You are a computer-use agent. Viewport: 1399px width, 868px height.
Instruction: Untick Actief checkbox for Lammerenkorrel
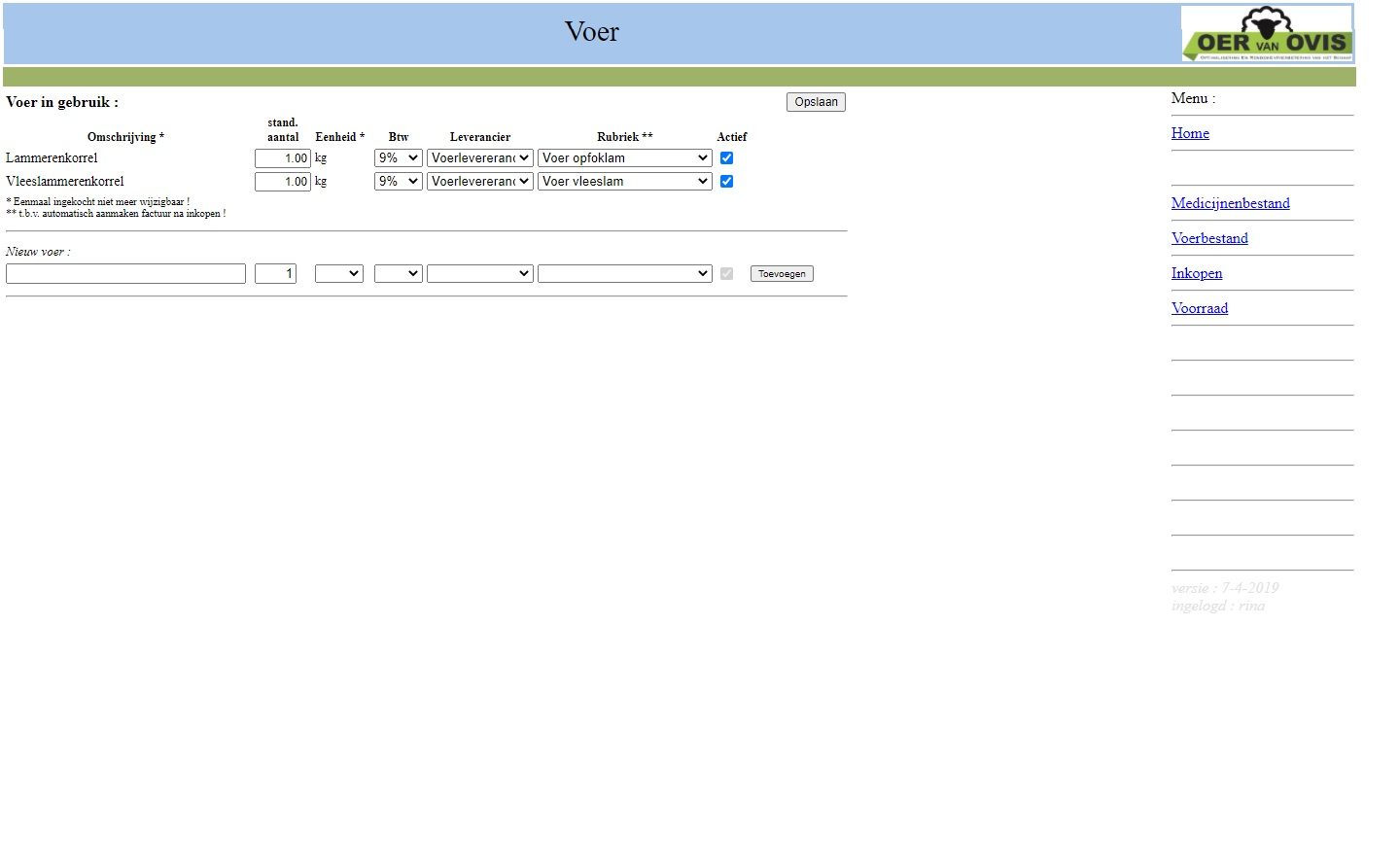pyautogui.click(x=726, y=157)
